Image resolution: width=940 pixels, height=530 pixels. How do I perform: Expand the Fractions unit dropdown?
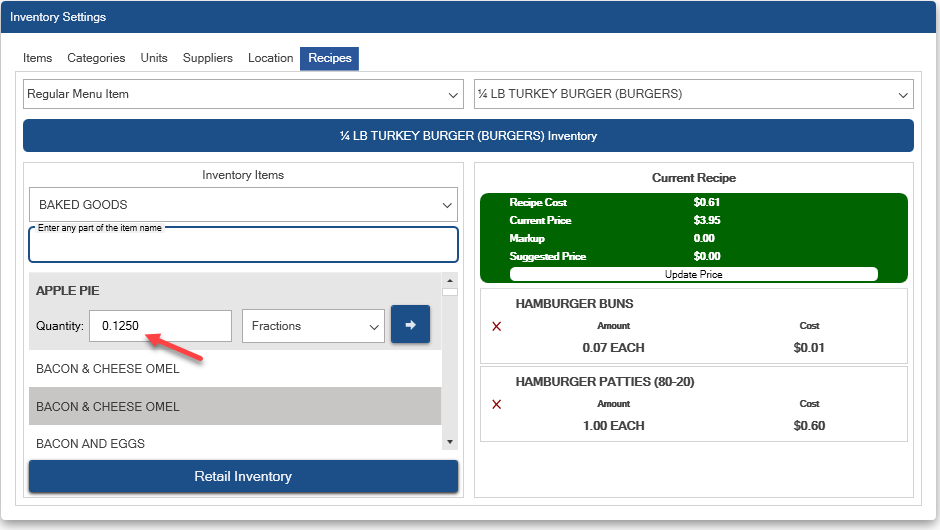coord(313,326)
